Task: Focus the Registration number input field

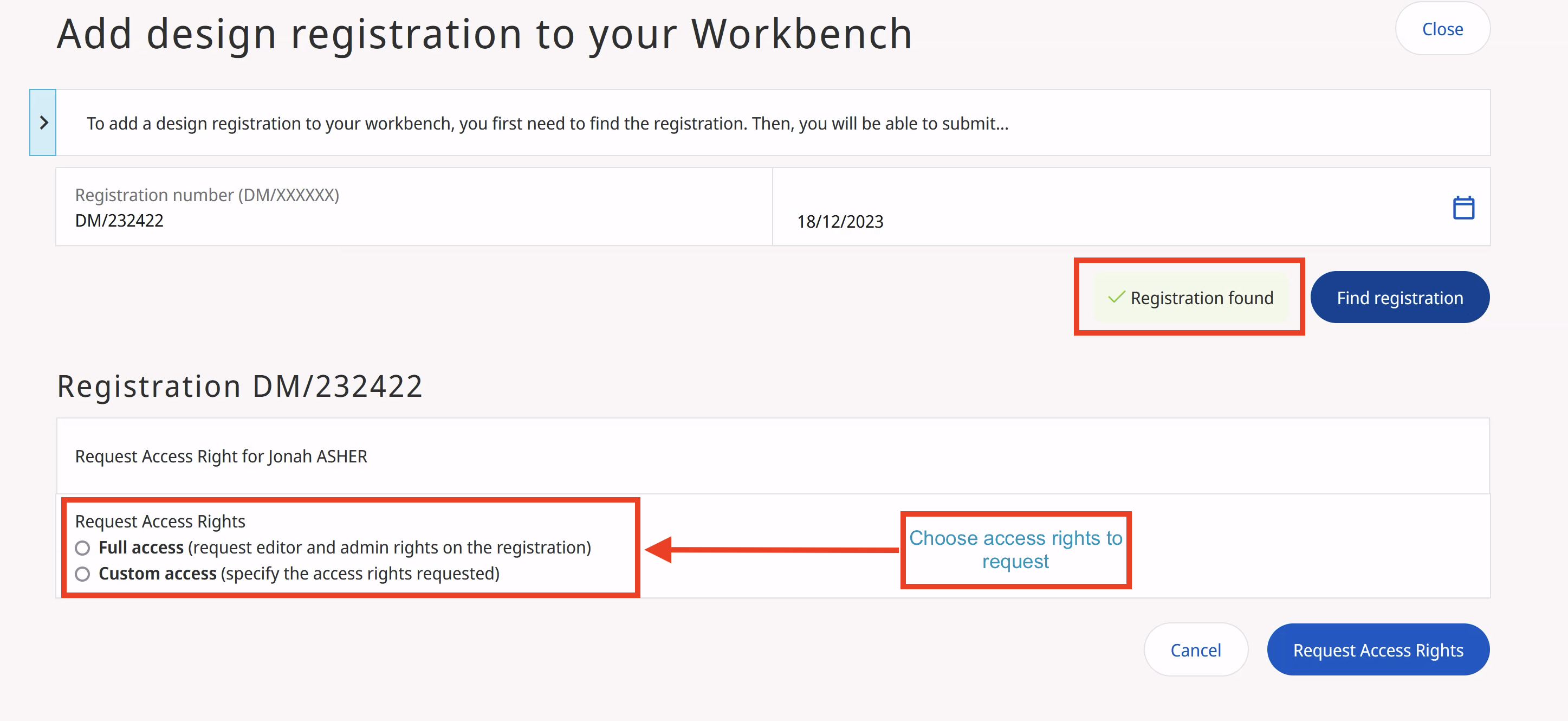Action: point(414,220)
